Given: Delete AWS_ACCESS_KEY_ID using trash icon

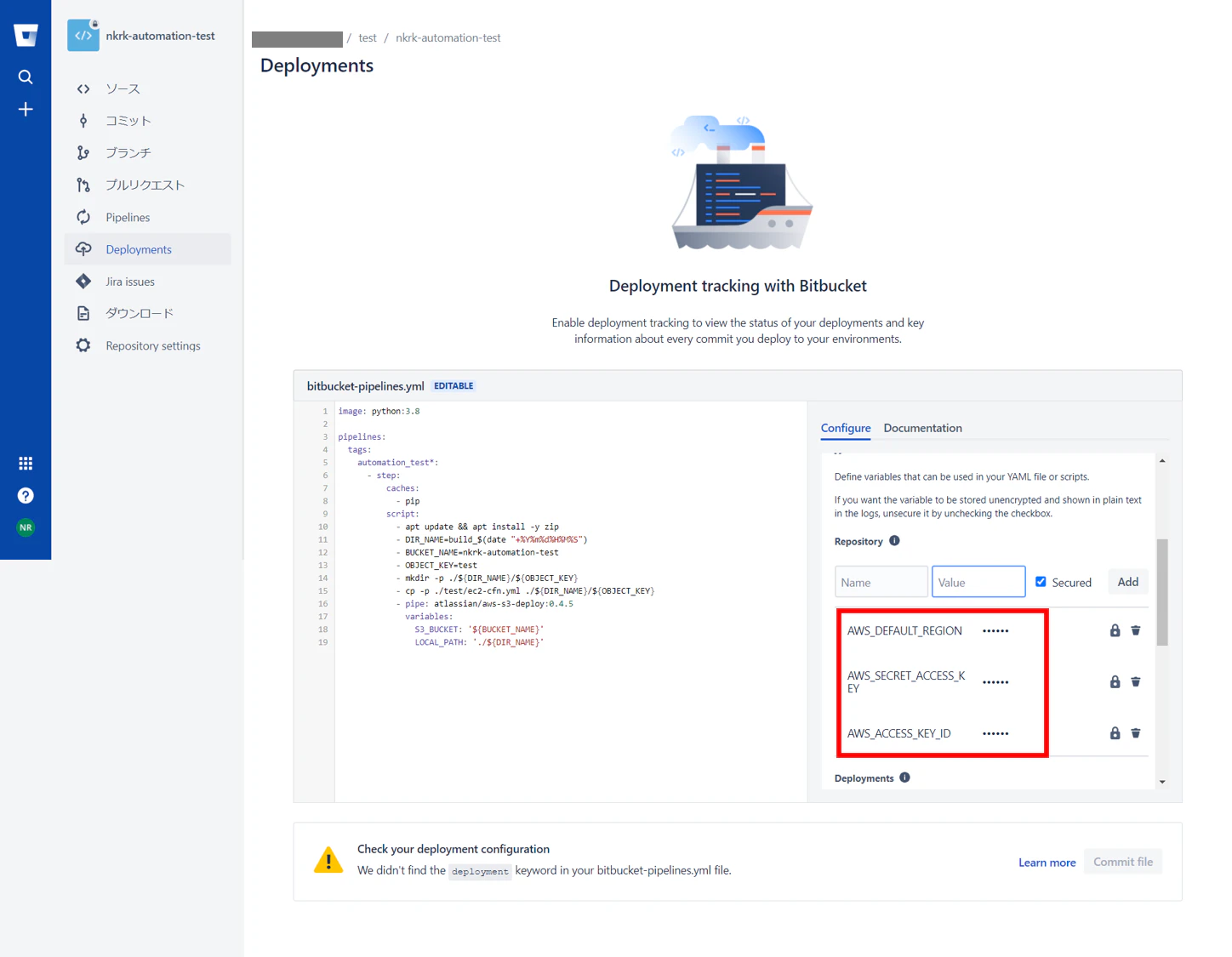Looking at the screenshot, I should pyautogui.click(x=1136, y=732).
